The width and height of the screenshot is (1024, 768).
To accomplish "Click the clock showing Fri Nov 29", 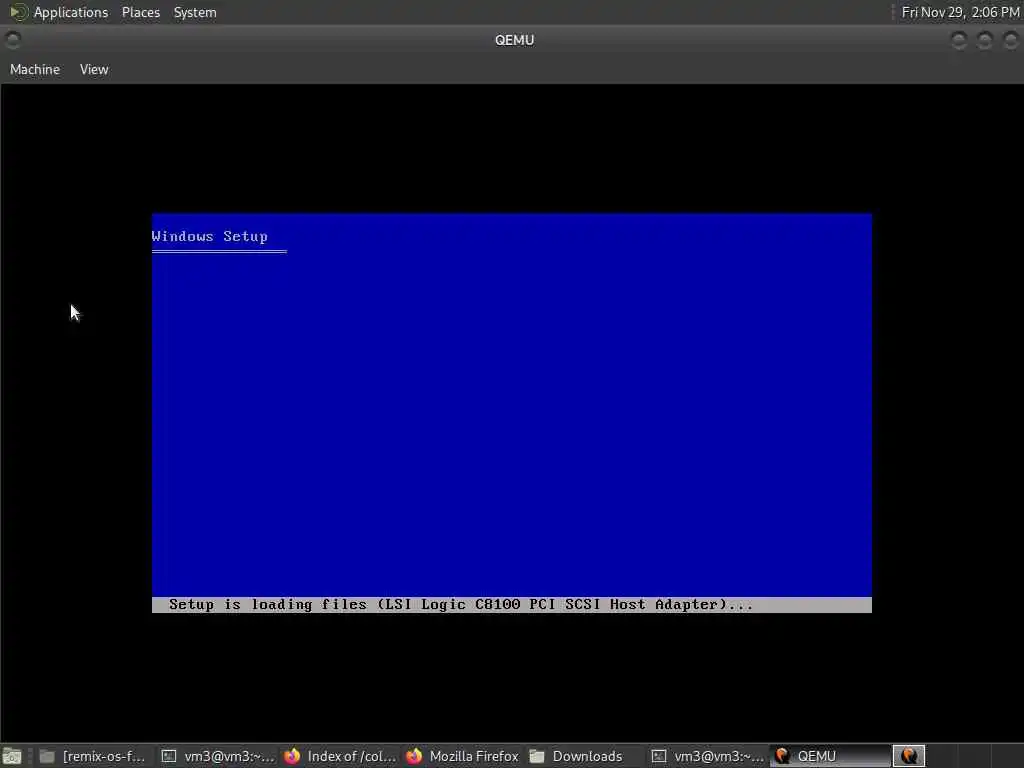I will (x=960, y=12).
